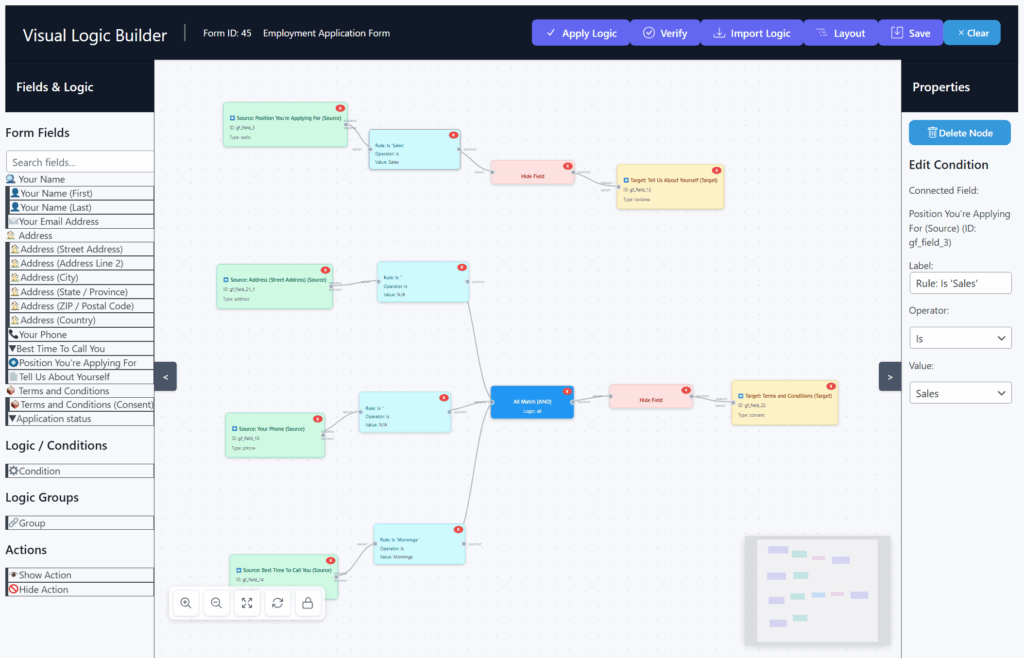The image size is (1024, 658).
Task: Select Application status field
Action: [80, 419]
